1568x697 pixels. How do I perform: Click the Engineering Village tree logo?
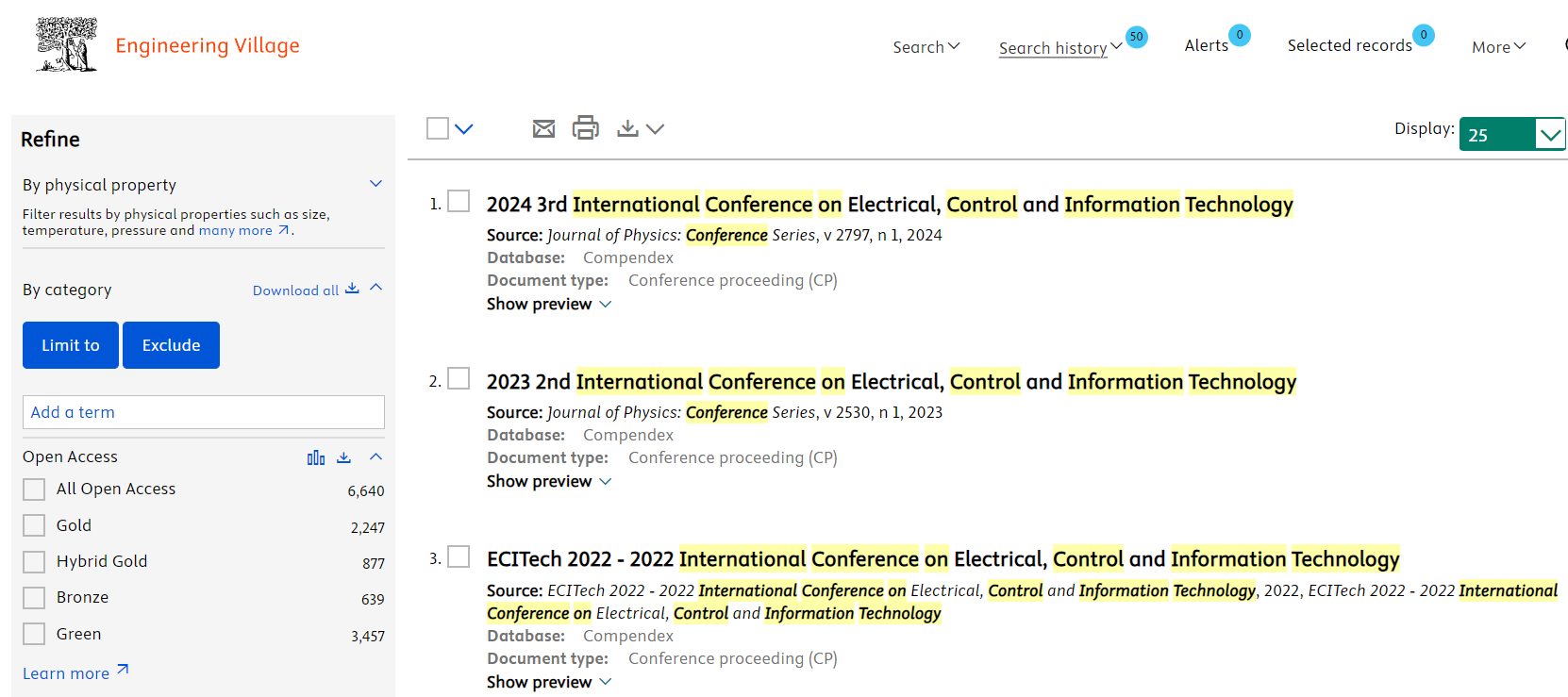point(66,44)
